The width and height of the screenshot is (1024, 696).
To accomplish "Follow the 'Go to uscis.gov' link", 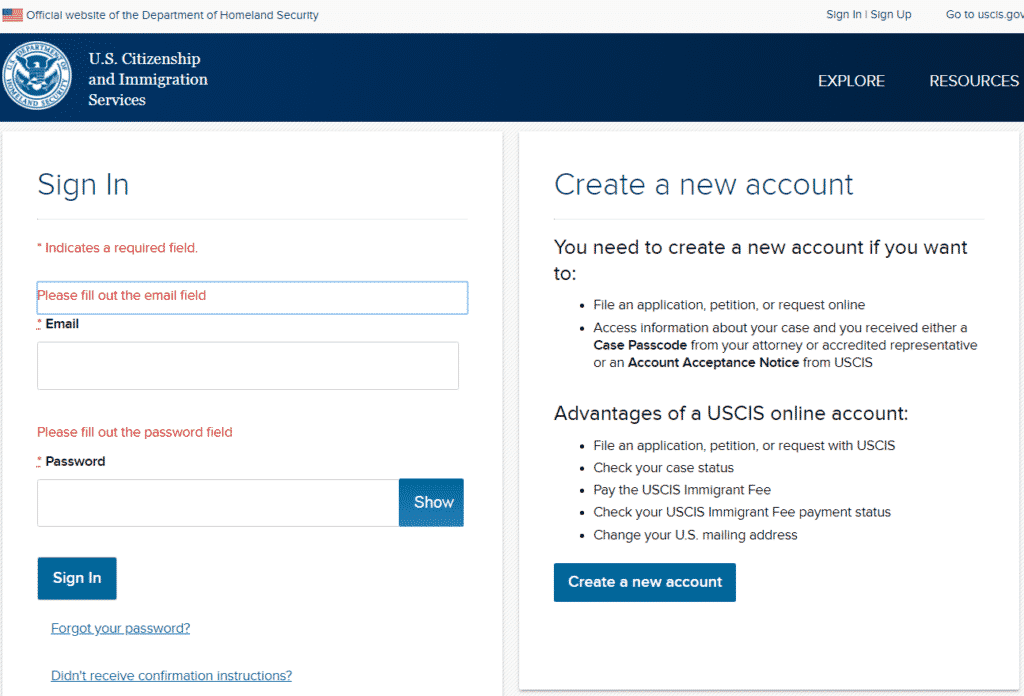I will click(985, 14).
